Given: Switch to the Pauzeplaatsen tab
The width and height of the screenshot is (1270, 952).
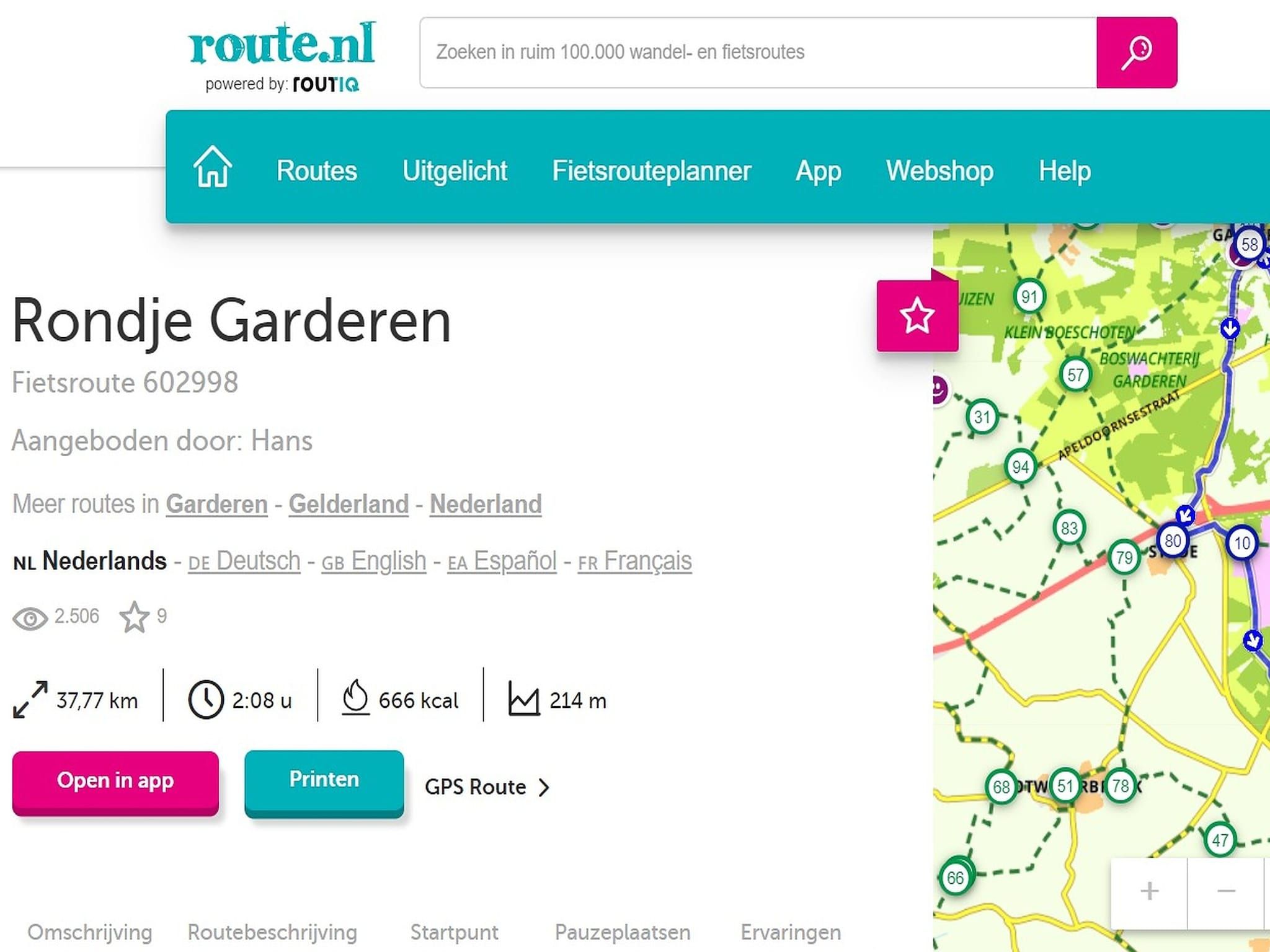Looking at the screenshot, I should click(622, 932).
